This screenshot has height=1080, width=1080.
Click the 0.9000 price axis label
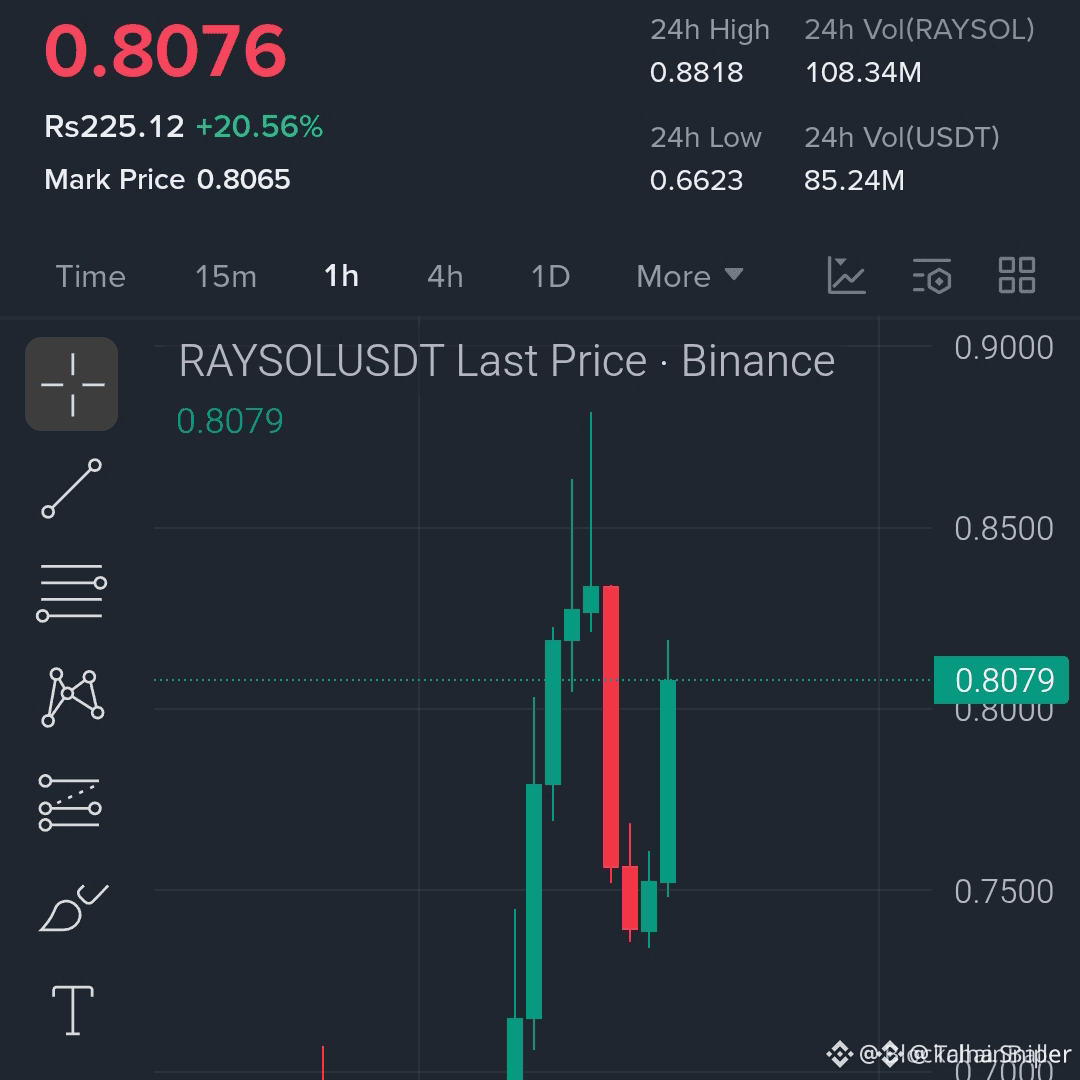pos(1004,348)
